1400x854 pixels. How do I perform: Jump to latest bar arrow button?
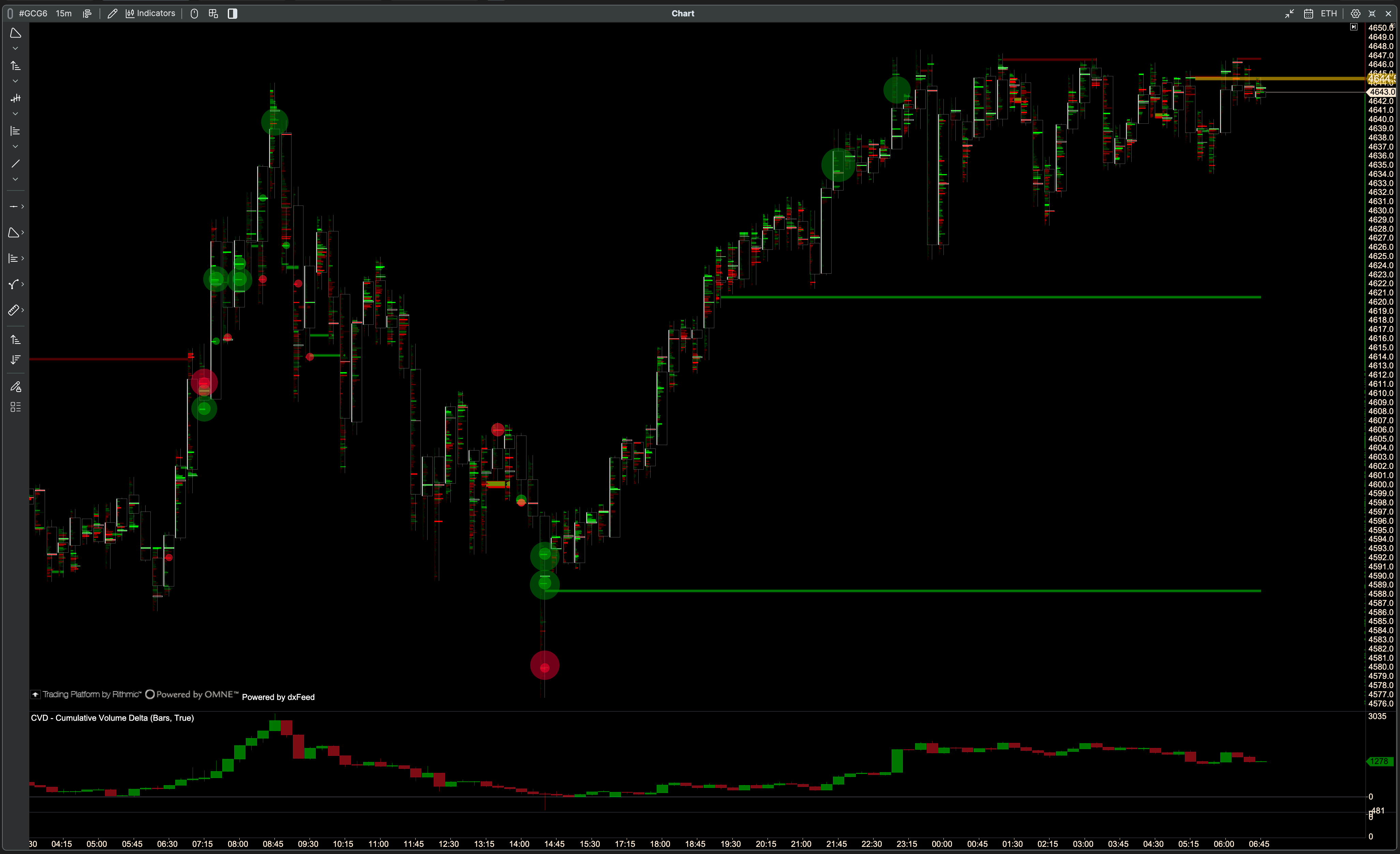[1353, 27]
